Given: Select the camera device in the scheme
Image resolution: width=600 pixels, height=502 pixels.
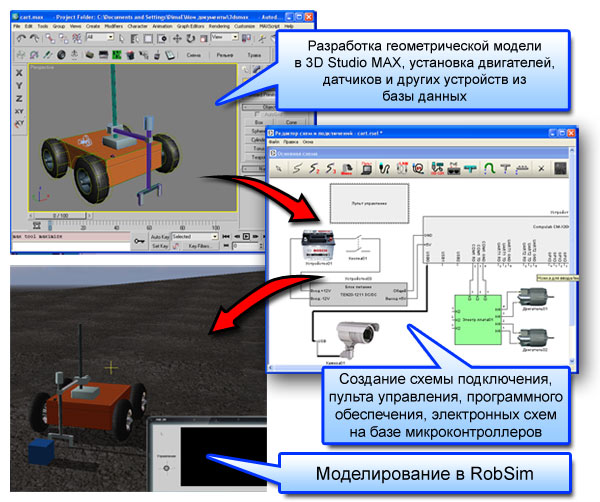Looking at the screenshot, I should click(357, 339).
